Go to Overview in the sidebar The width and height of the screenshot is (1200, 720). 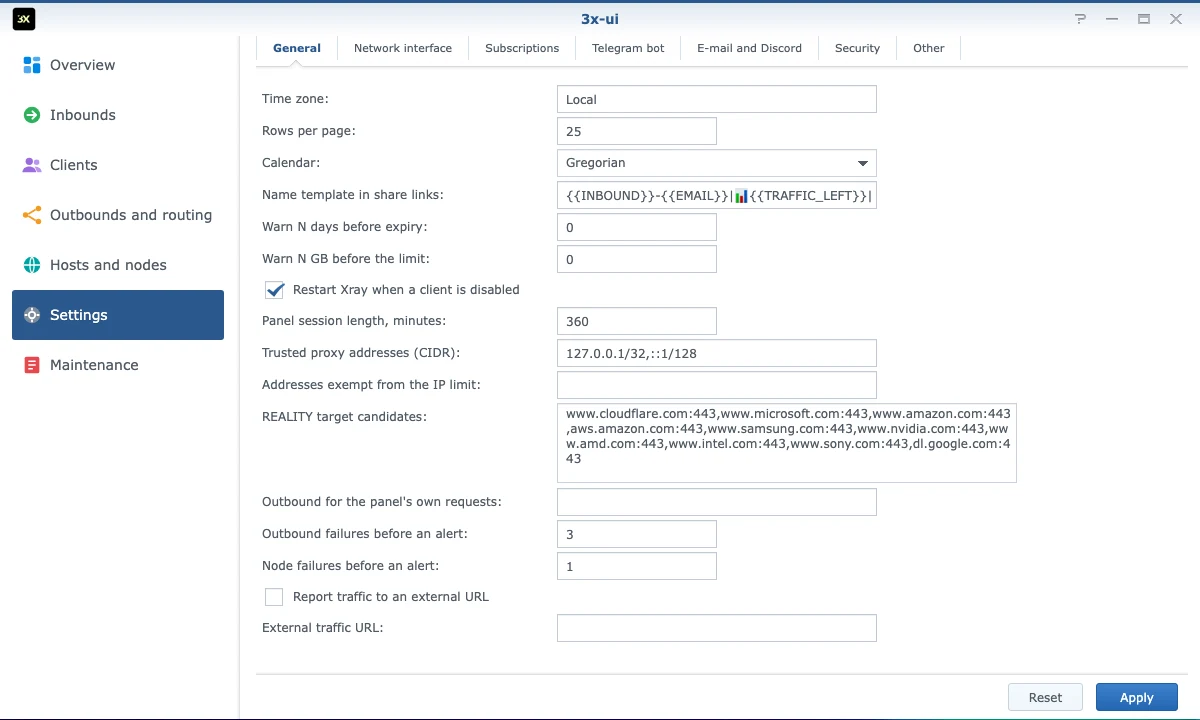pyautogui.click(x=118, y=65)
